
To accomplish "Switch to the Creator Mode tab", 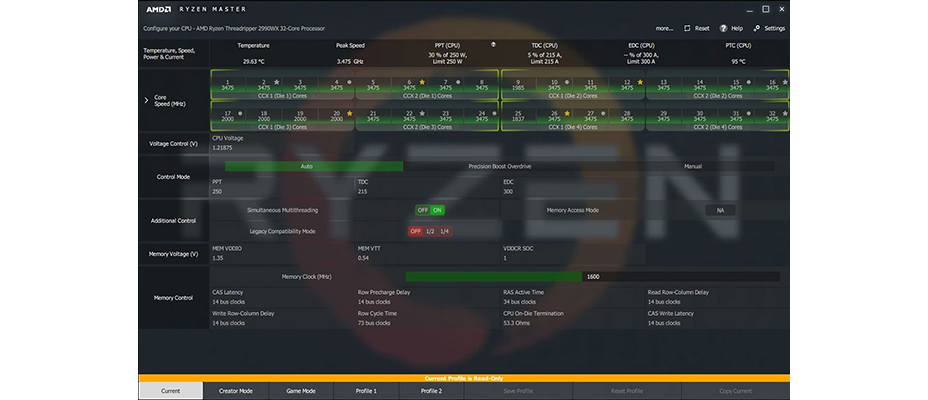I will tap(236, 391).
